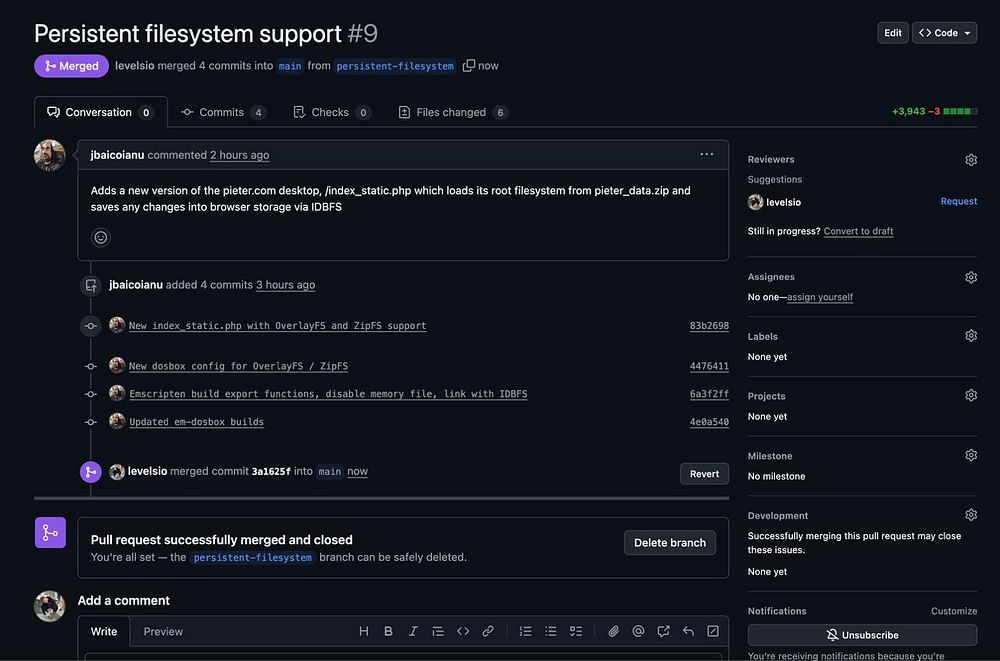Screen dimensions: 1000x661
Task: Insert a link in the comment editor
Action: tap(488, 631)
